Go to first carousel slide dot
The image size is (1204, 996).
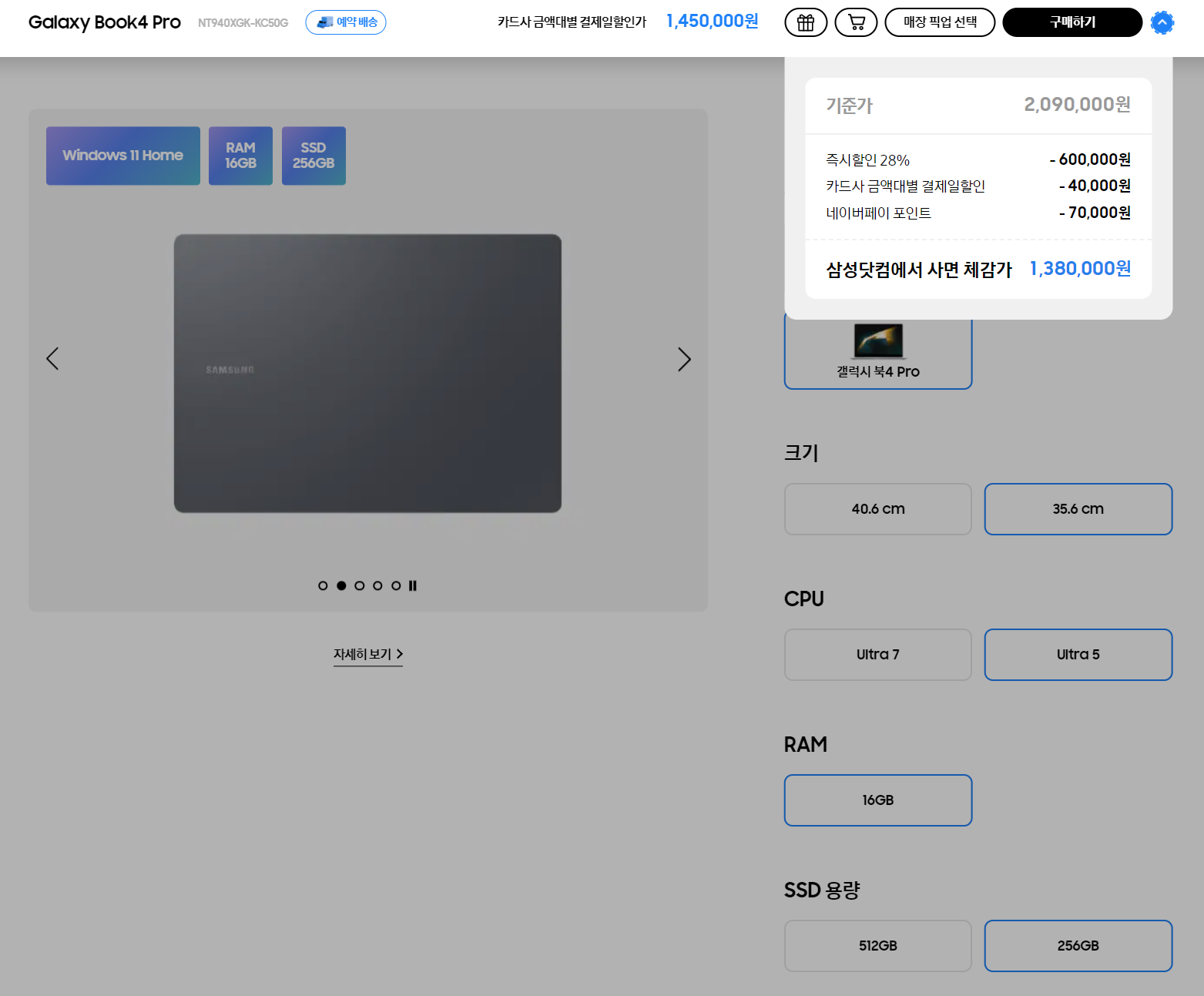(x=323, y=585)
